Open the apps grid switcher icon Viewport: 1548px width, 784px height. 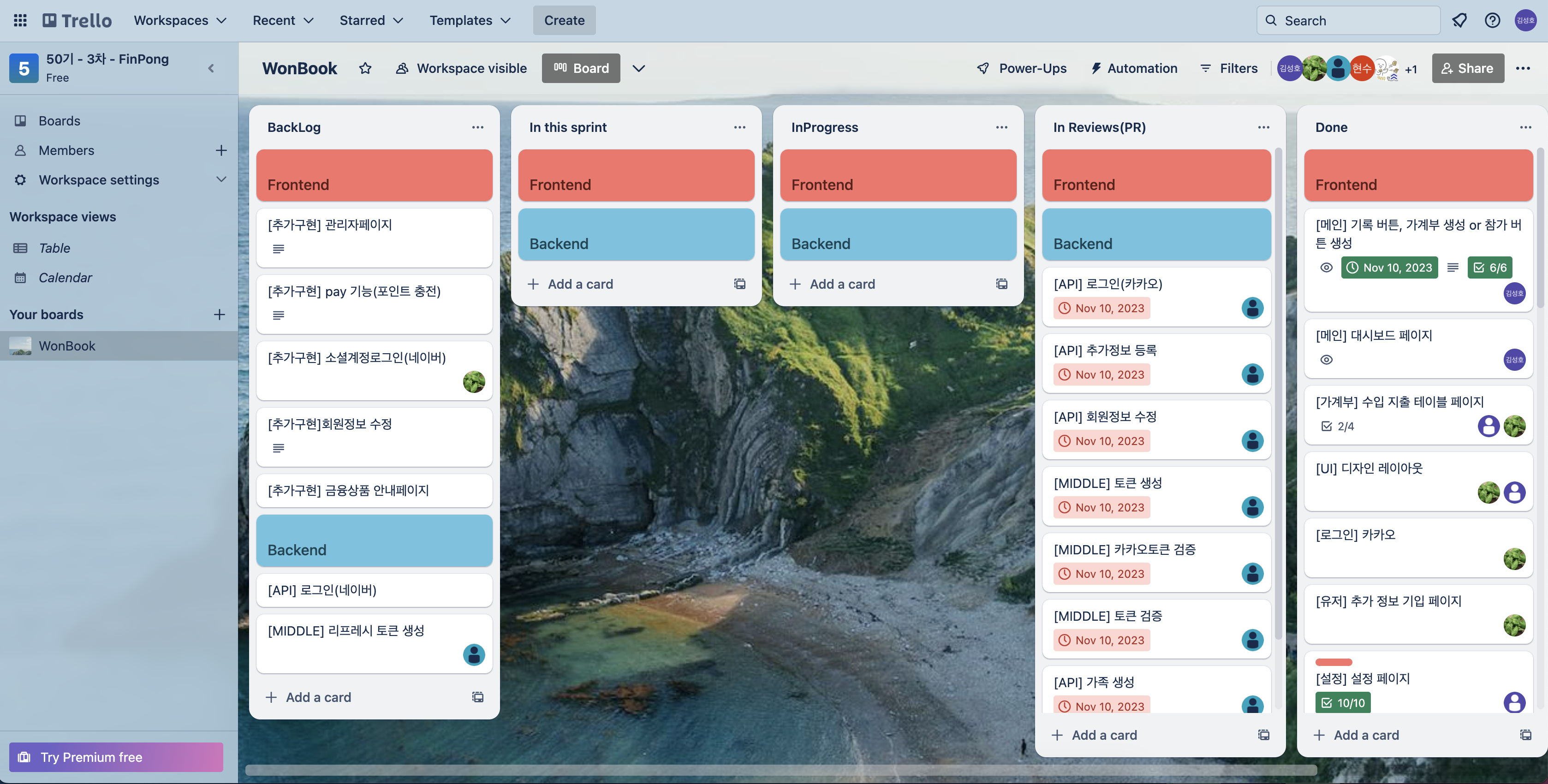click(20, 20)
